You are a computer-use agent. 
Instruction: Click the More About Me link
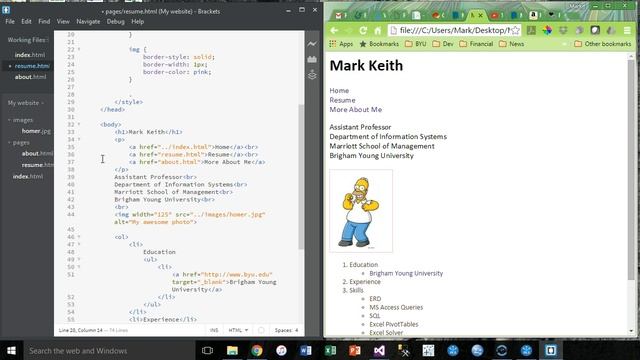356,109
